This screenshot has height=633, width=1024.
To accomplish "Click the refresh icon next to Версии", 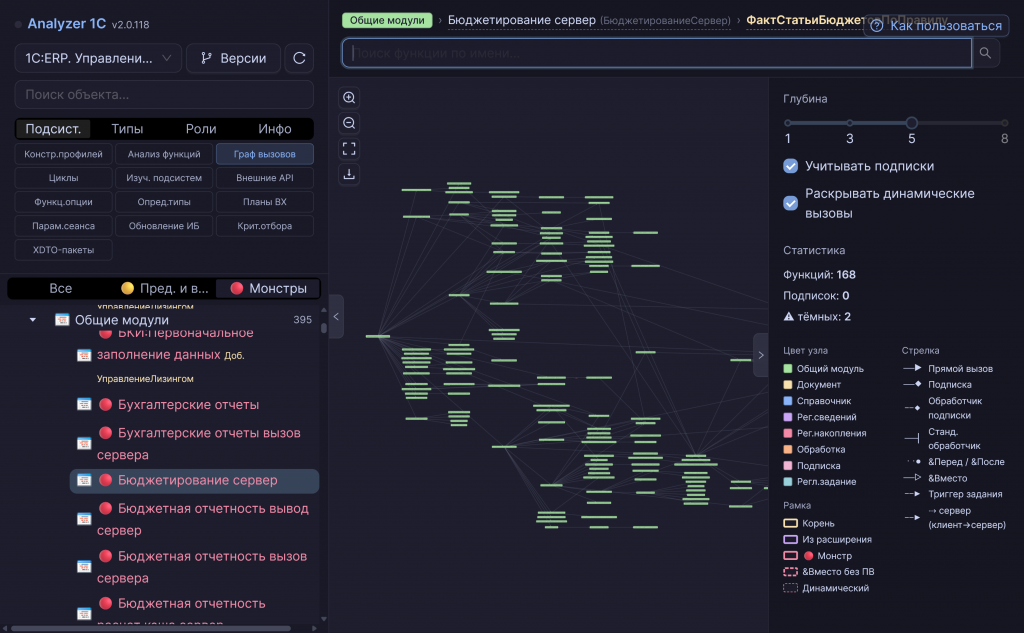I will 299,58.
